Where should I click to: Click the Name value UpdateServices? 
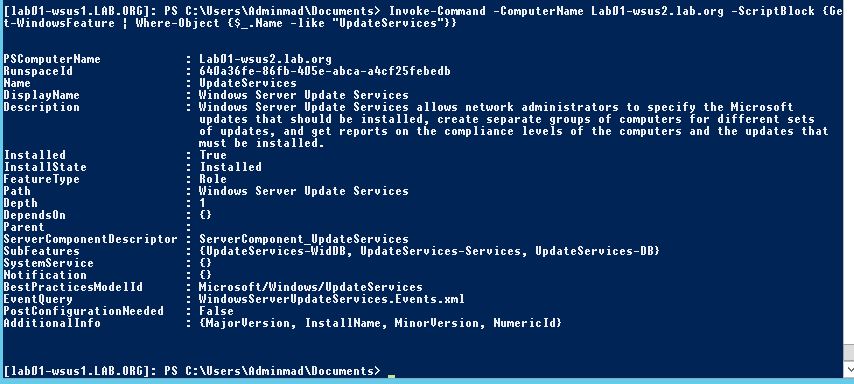[x=248, y=83]
